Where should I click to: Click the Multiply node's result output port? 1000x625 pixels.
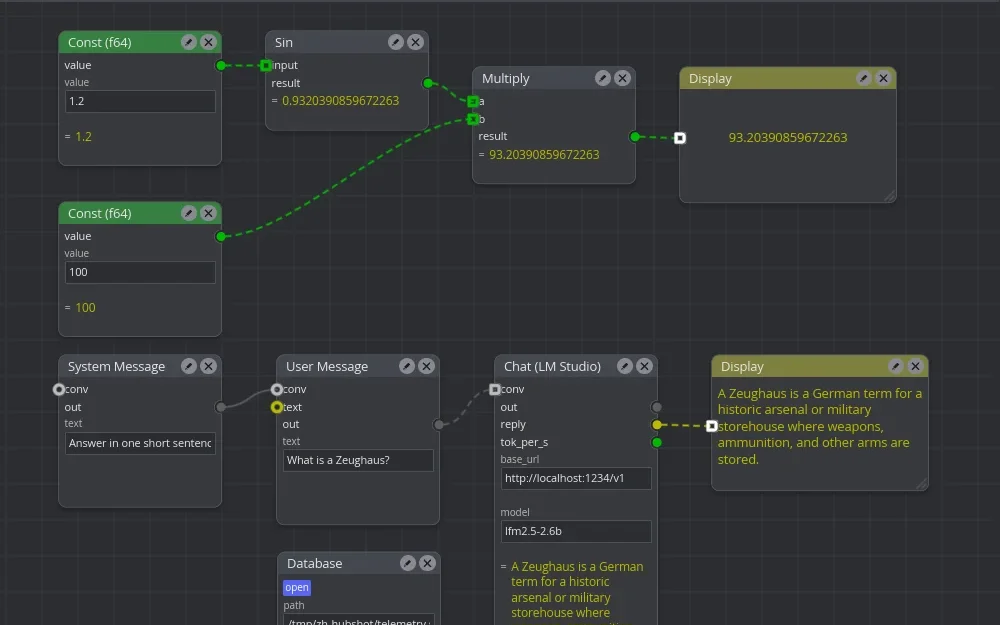coord(635,136)
